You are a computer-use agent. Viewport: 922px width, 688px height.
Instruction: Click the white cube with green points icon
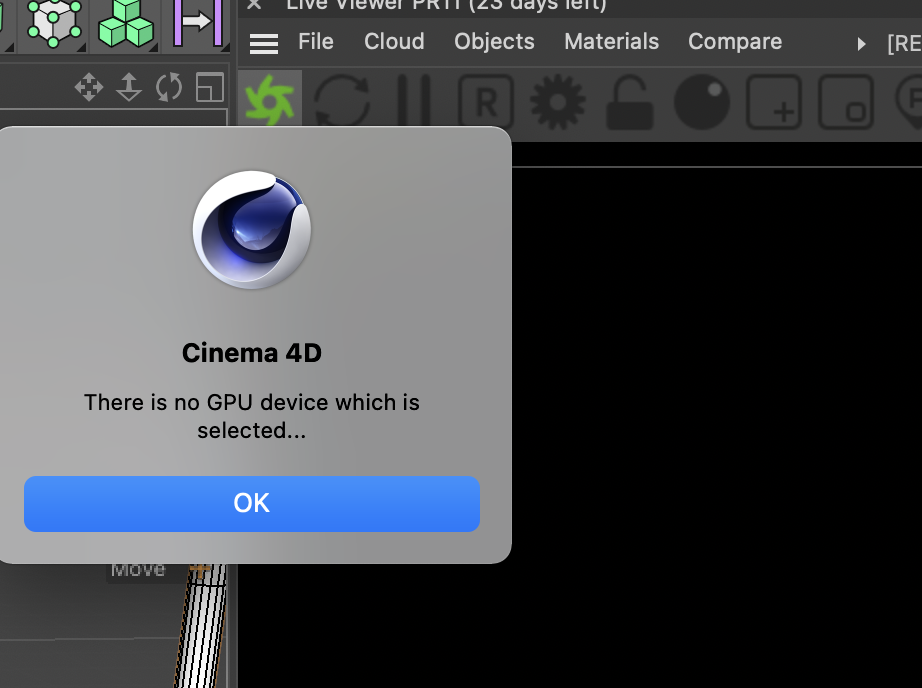(x=54, y=24)
